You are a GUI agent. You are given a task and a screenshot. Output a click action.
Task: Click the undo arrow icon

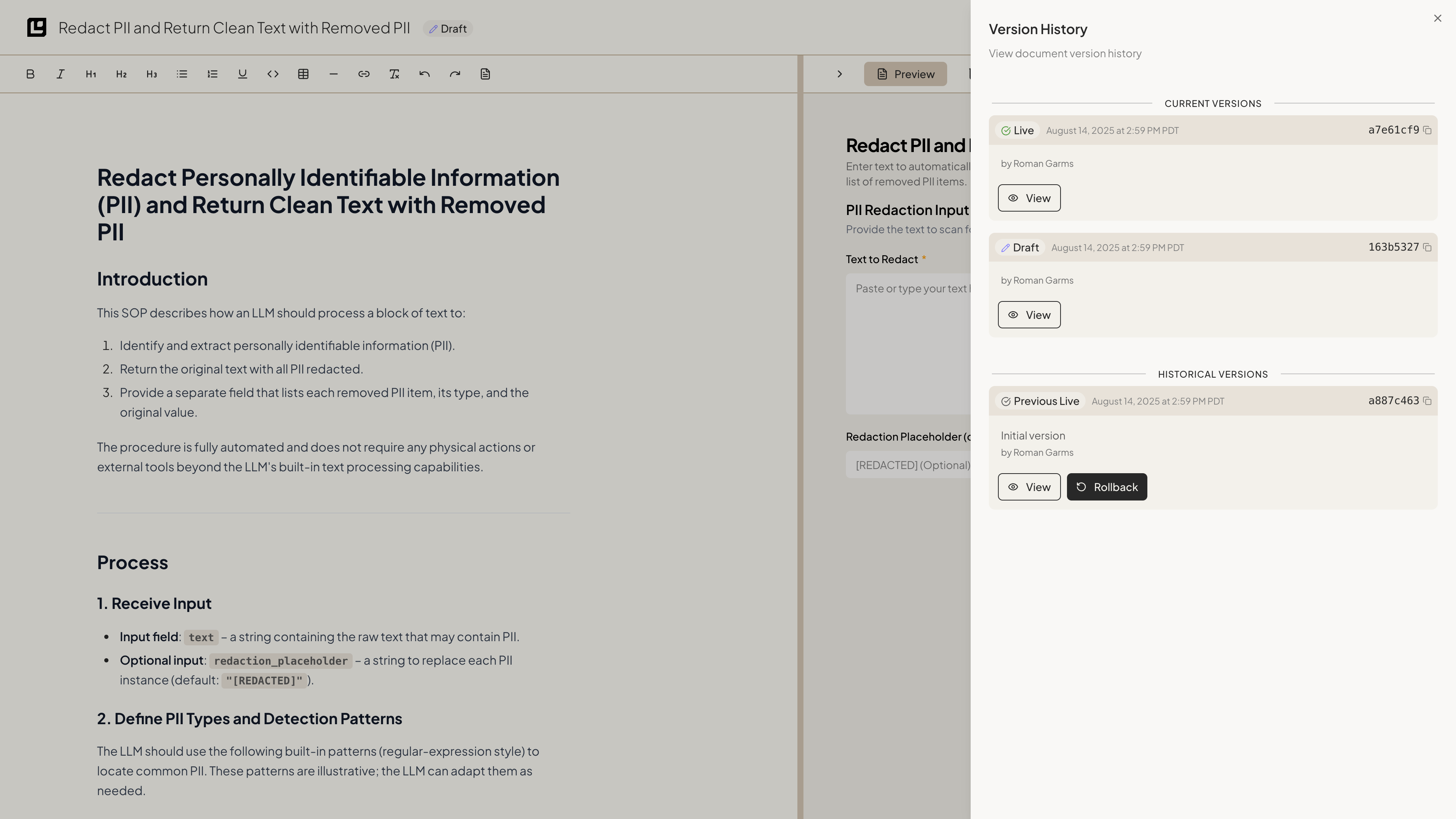[425, 74]
